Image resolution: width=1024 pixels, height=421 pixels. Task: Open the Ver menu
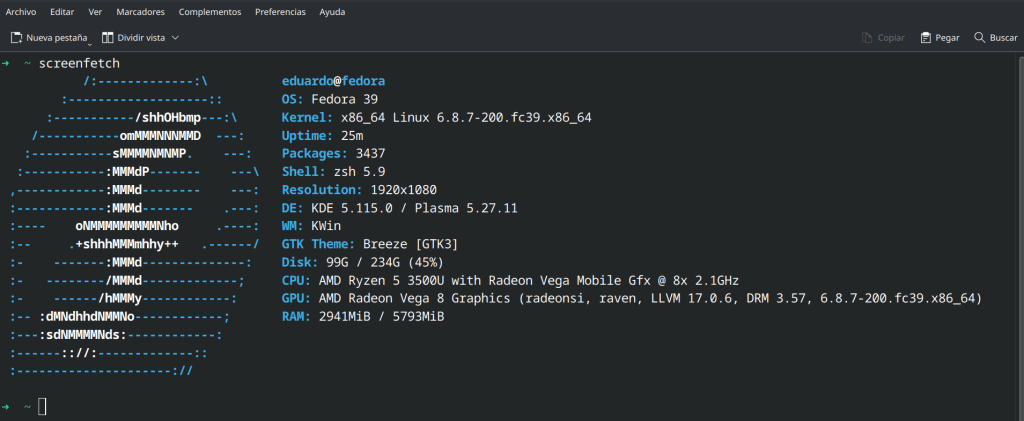95,12
